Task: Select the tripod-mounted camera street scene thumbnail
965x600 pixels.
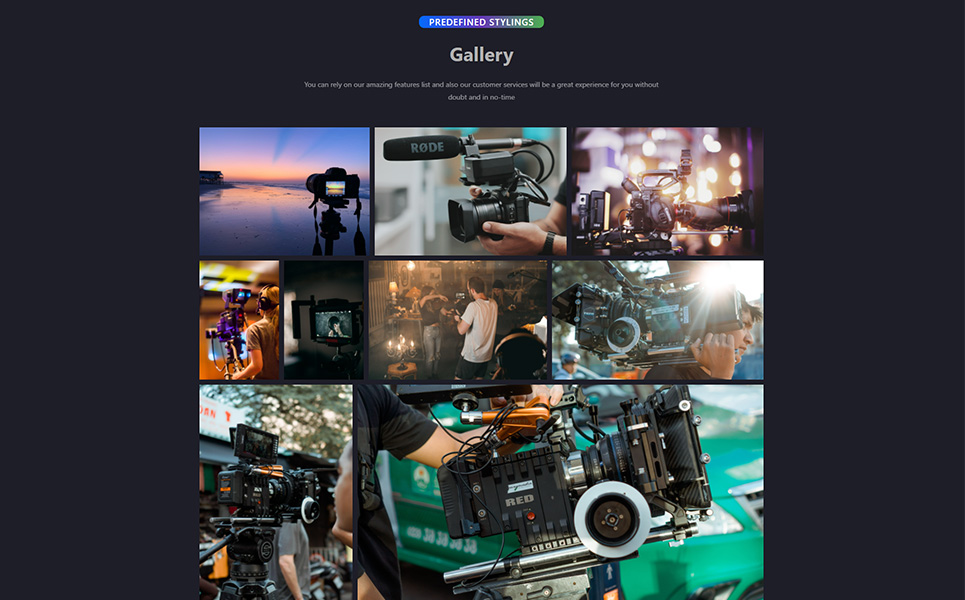Action: (278, 490)
